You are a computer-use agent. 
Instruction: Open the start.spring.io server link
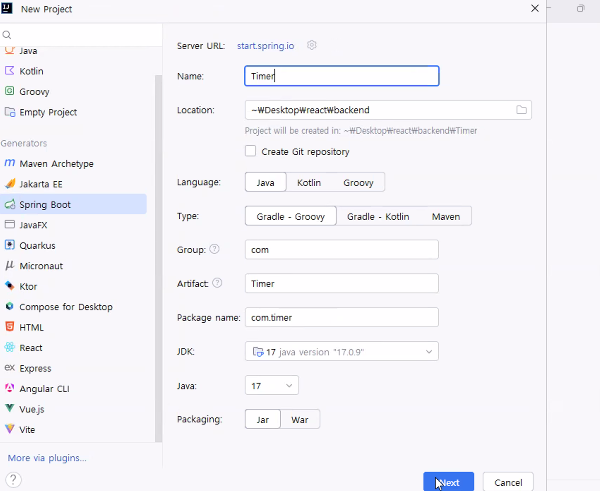[x=266, y=46]
